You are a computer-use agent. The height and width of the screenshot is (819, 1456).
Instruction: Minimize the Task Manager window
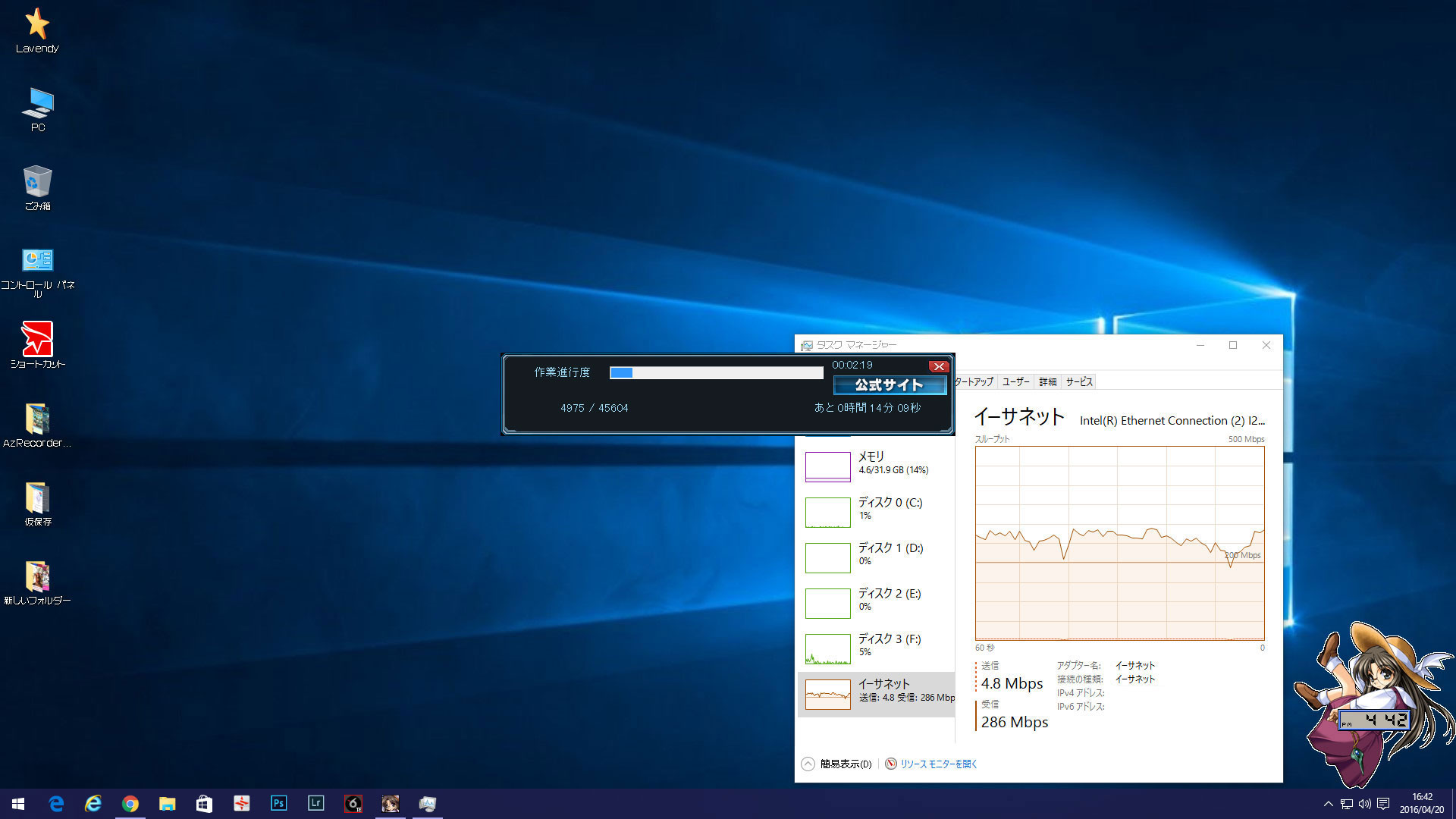(x=1200, y=345)
